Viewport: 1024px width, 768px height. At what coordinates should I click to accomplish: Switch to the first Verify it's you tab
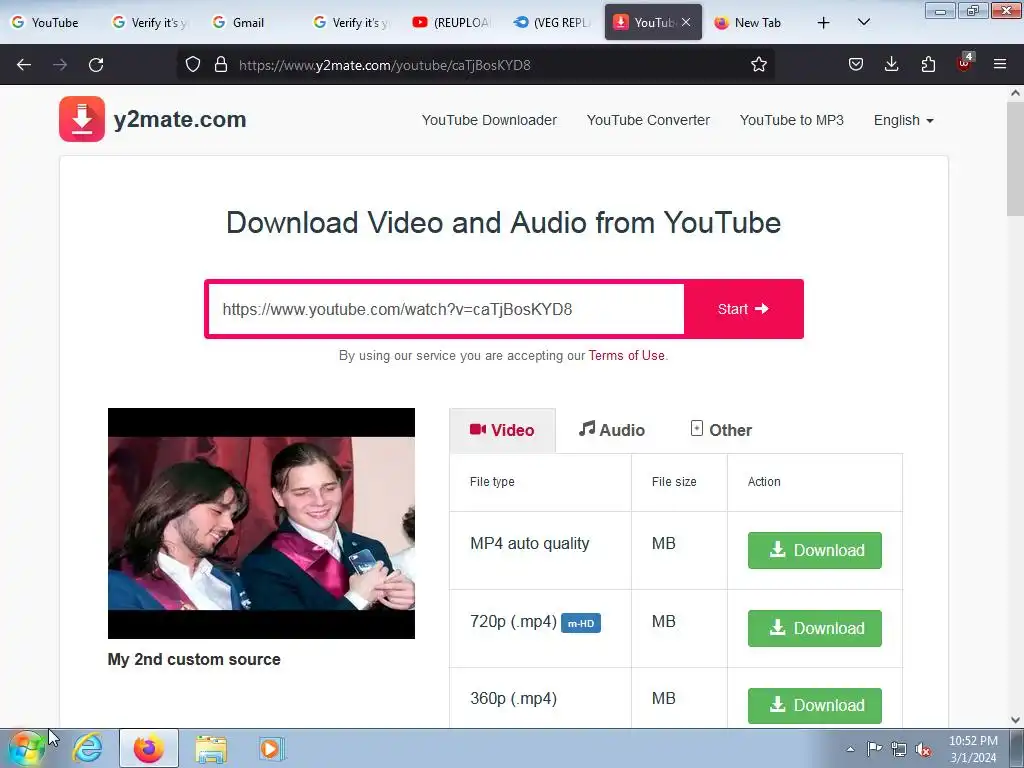point(150,22)
